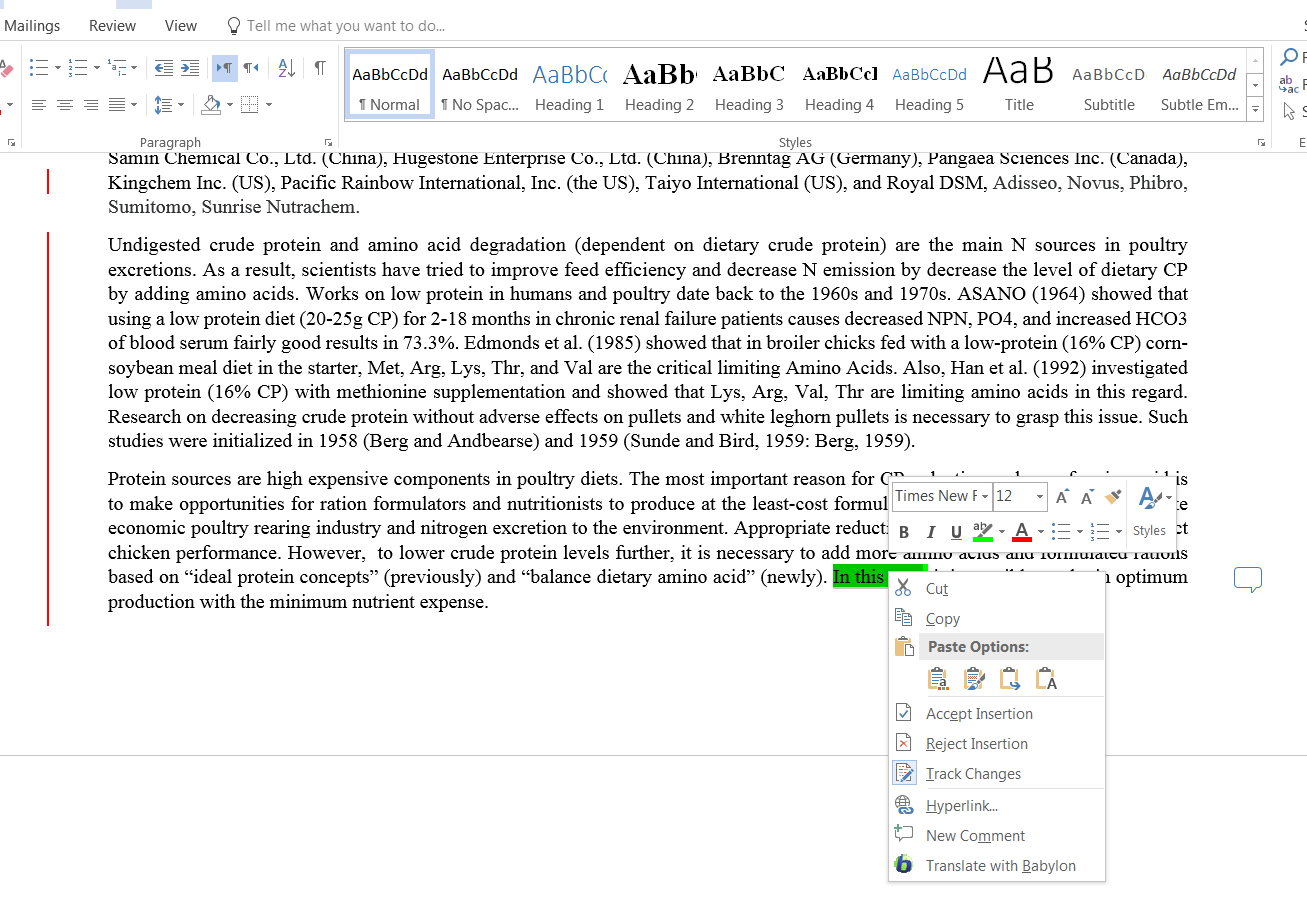Open the highlight color dropdown arrow
This screenshot has width=1307, height=903.
click(x=1002, y=532)
